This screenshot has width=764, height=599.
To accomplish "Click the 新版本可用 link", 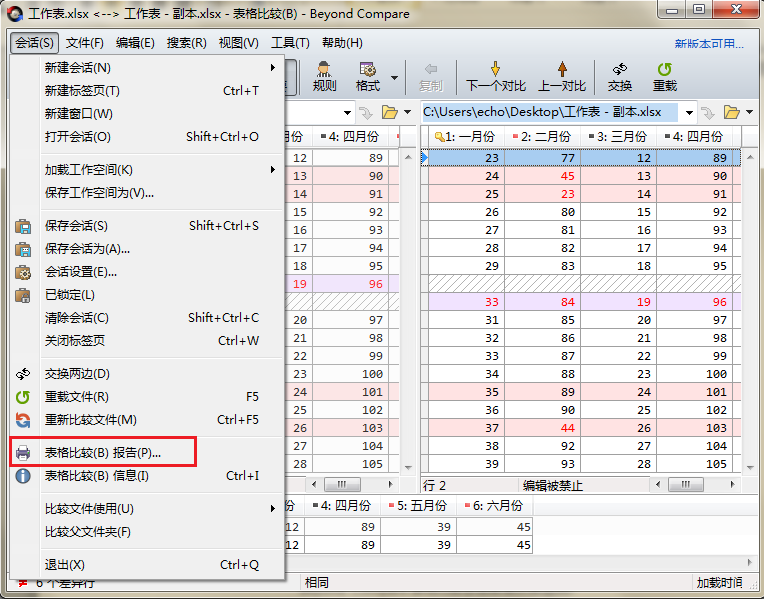I will [x=709, y=44].
